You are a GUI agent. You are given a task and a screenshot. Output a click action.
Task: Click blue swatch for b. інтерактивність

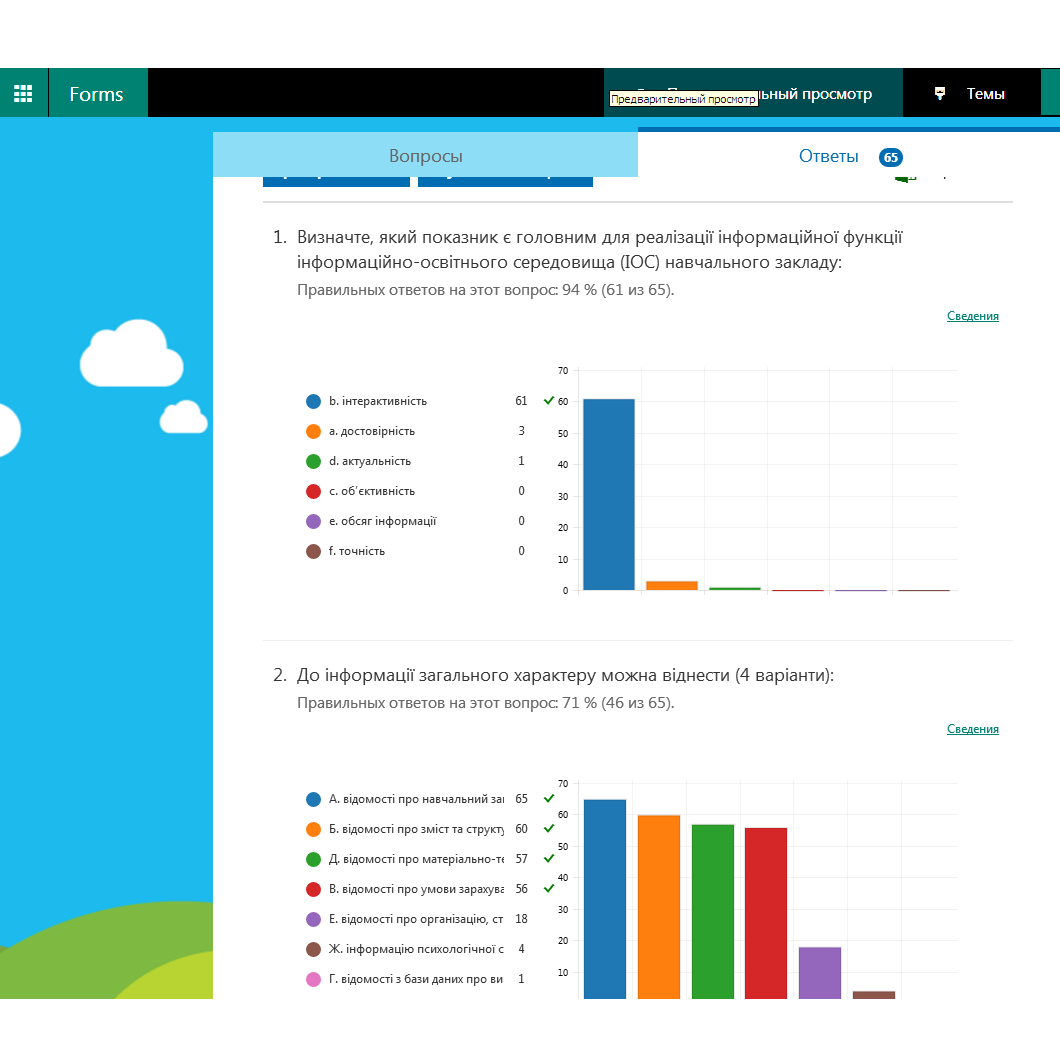(313, 402)
